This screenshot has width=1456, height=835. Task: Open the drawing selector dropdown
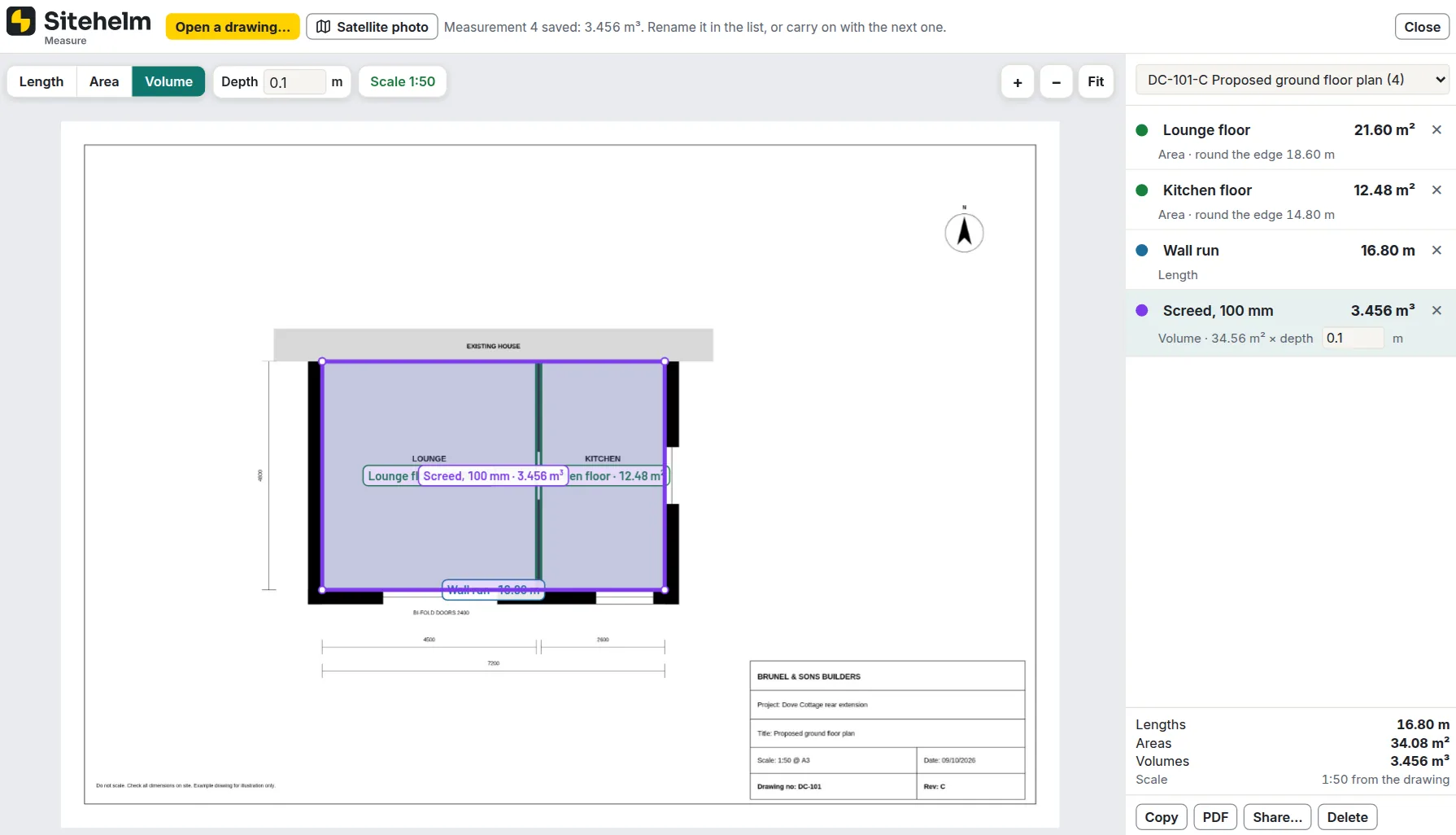pos(1291,80)
